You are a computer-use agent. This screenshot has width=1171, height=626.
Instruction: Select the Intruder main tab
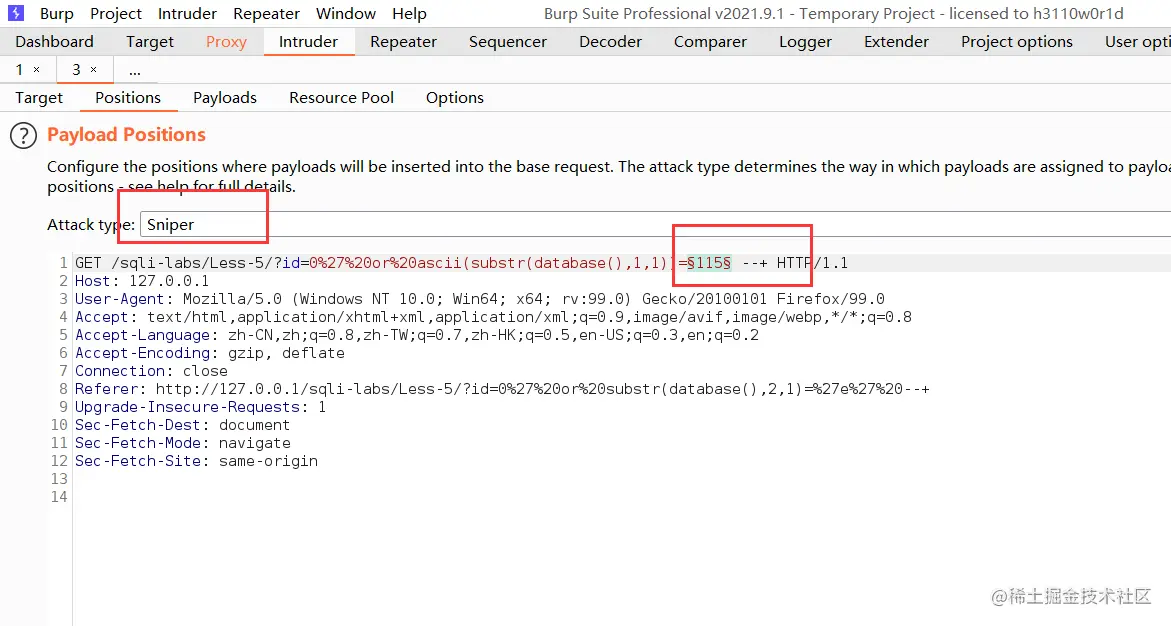tap(308, 42)
